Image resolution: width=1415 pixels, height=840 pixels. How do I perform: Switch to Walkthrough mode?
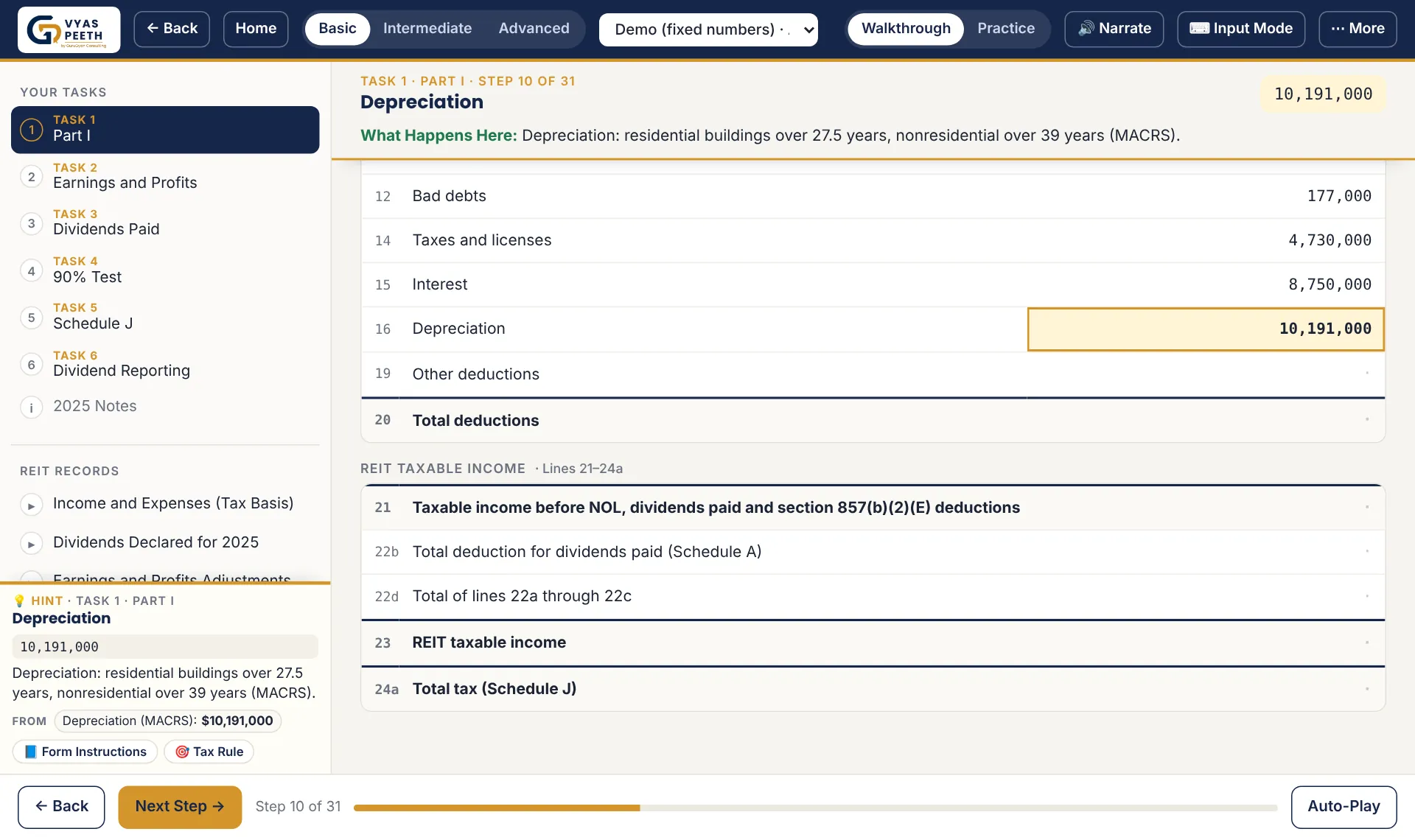(x=906, y=29)
